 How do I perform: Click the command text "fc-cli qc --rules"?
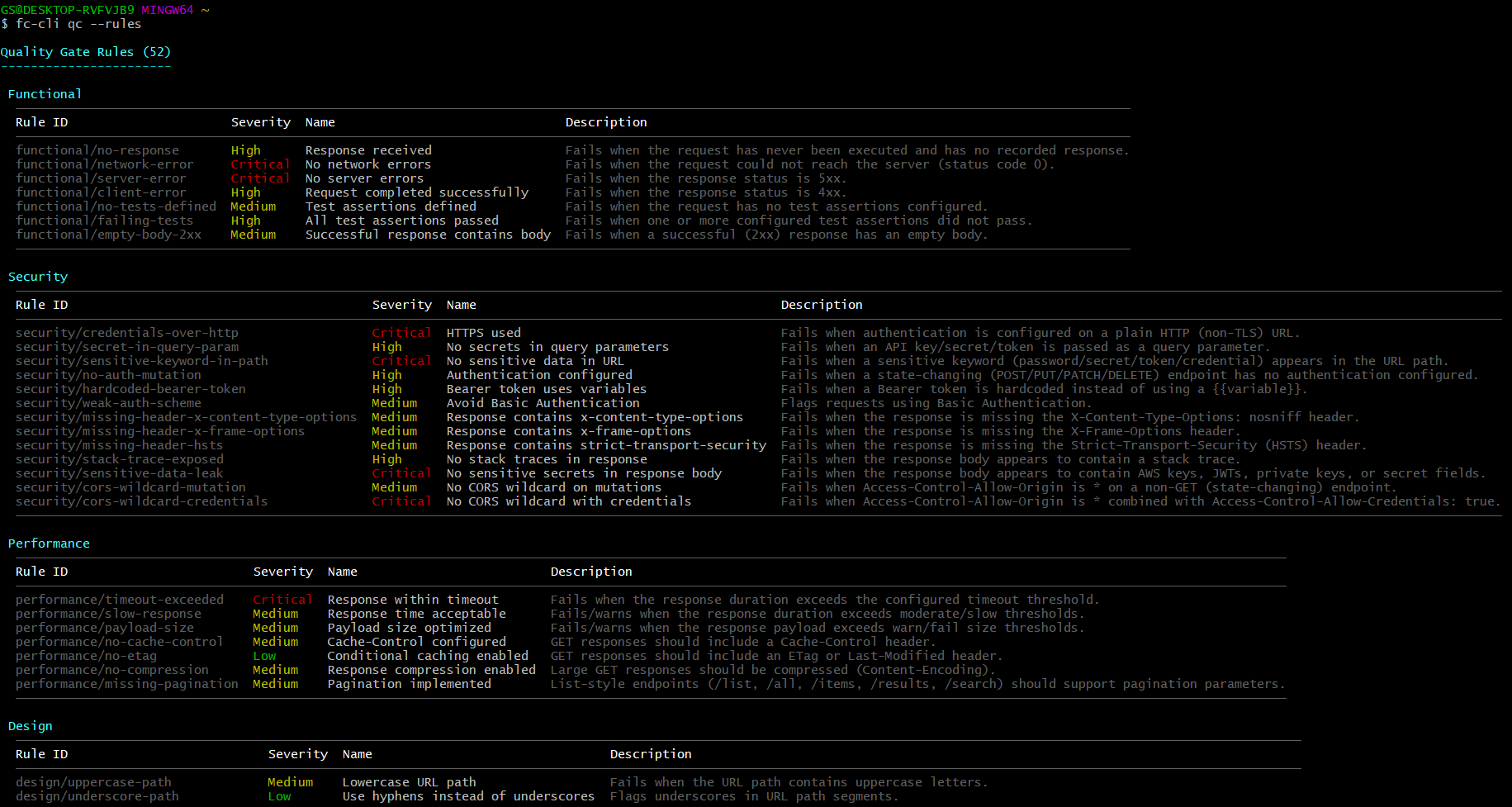click(x=78, y=24)
